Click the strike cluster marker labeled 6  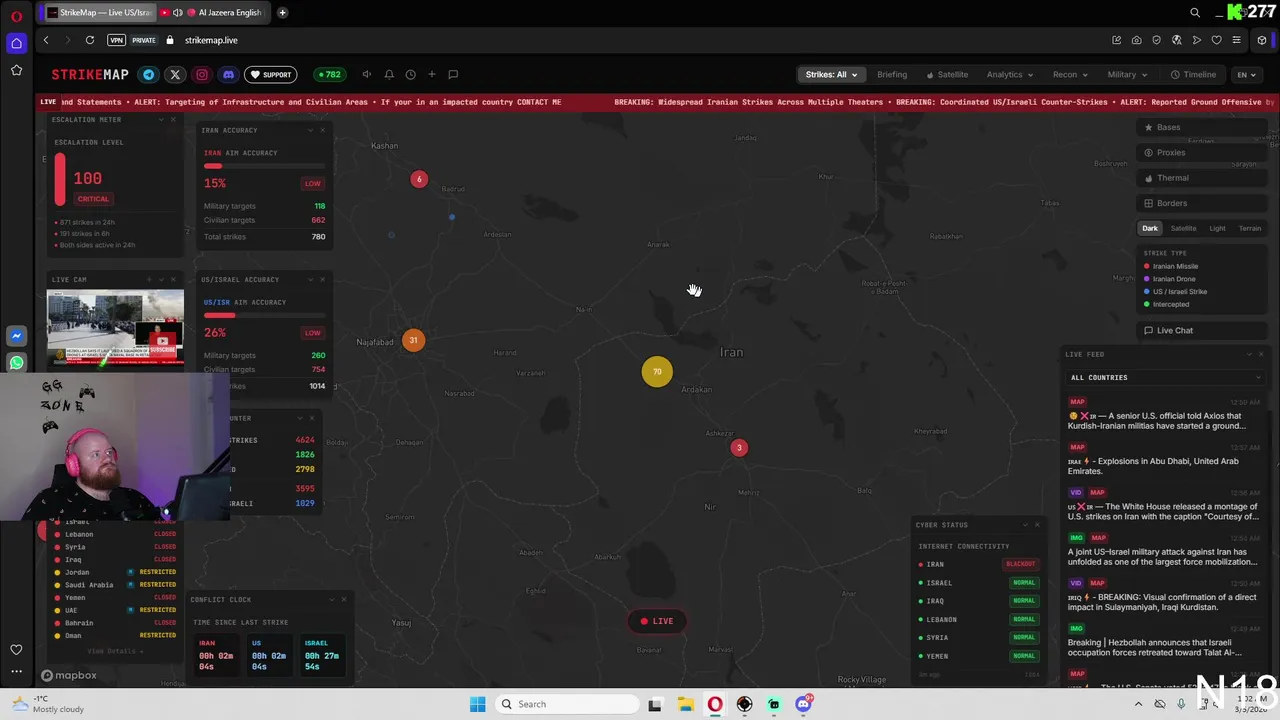[419, 179]
